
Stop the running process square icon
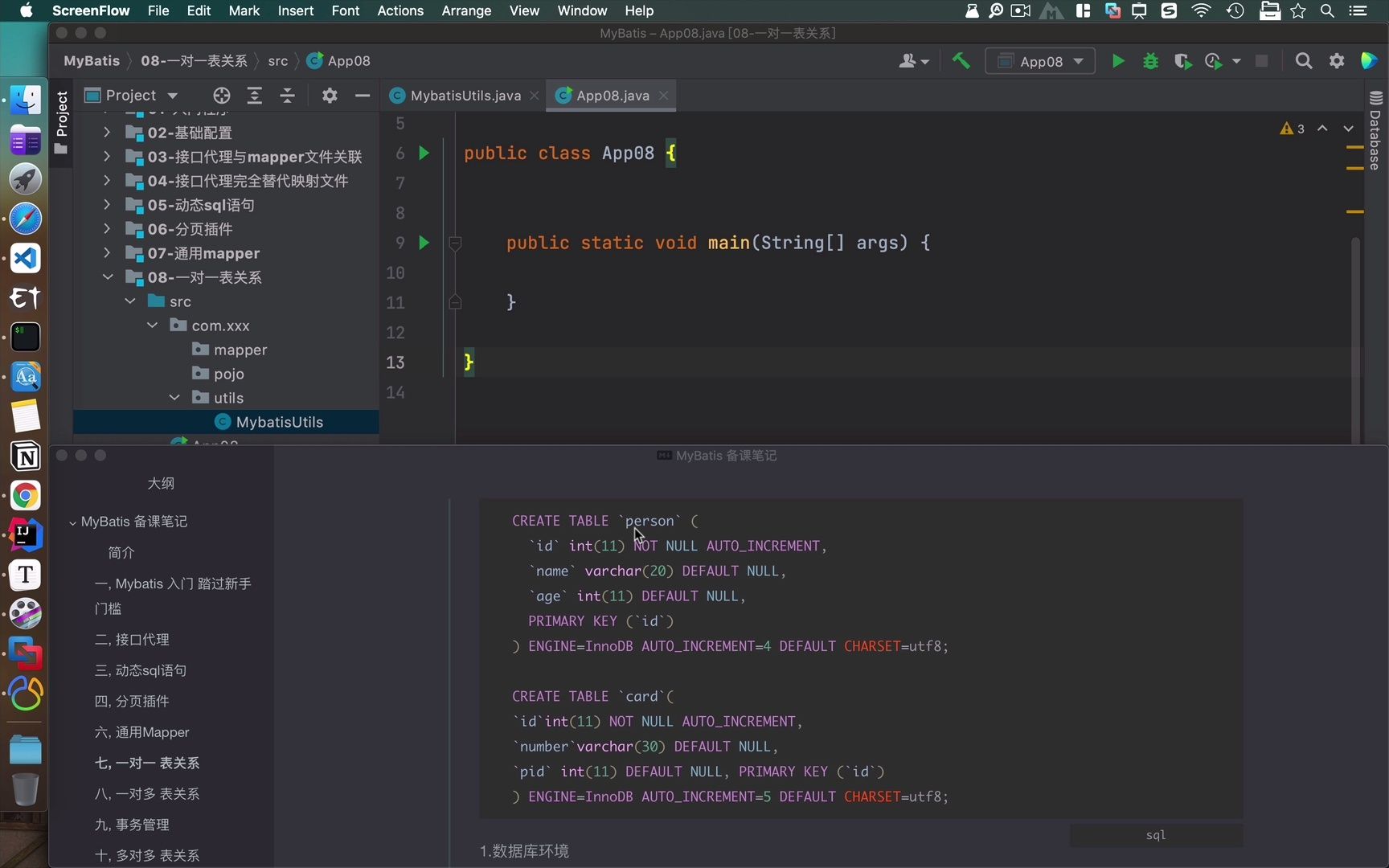tap(1261, 61)
